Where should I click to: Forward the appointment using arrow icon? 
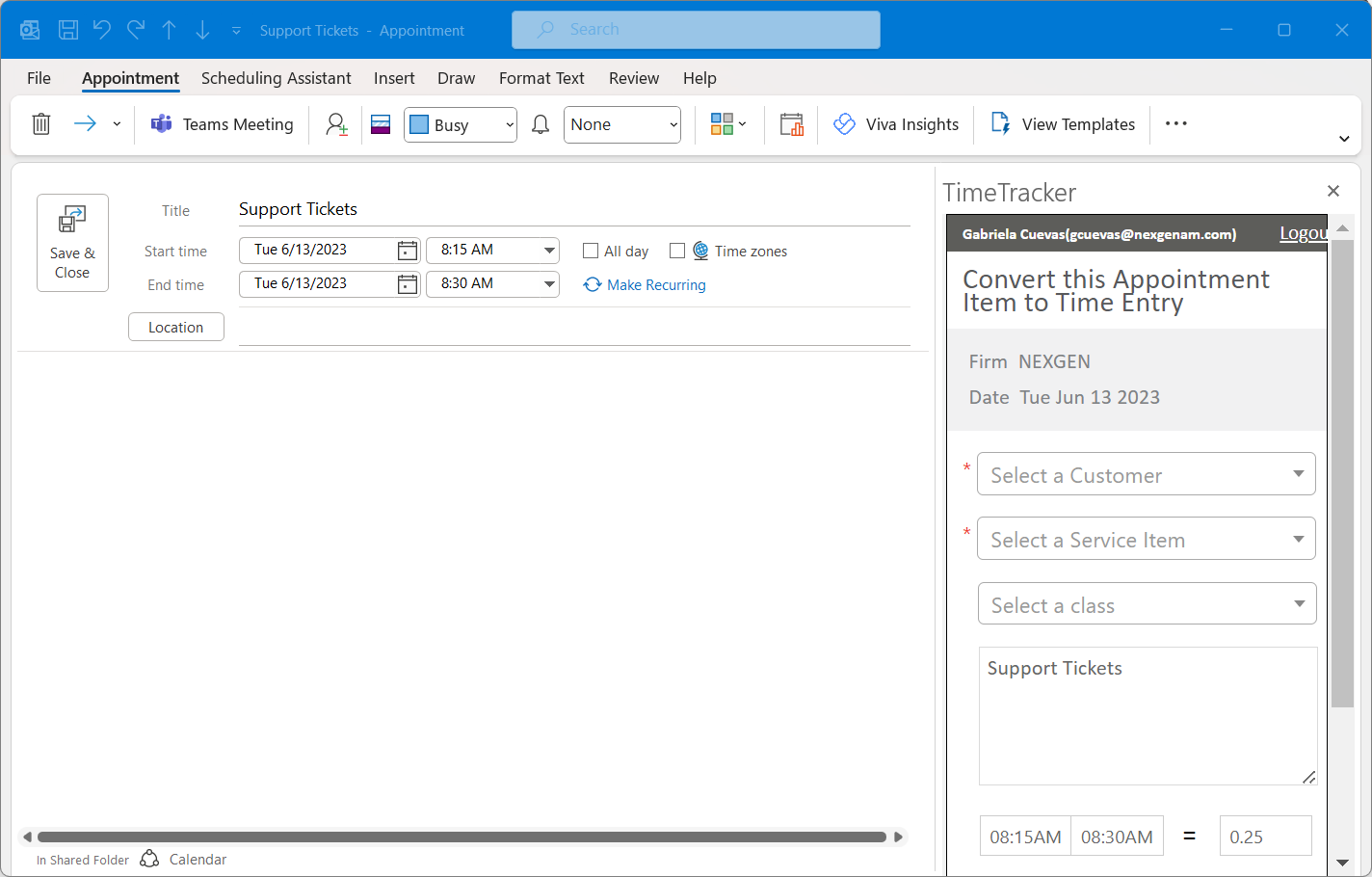click(x=86, y=124)
